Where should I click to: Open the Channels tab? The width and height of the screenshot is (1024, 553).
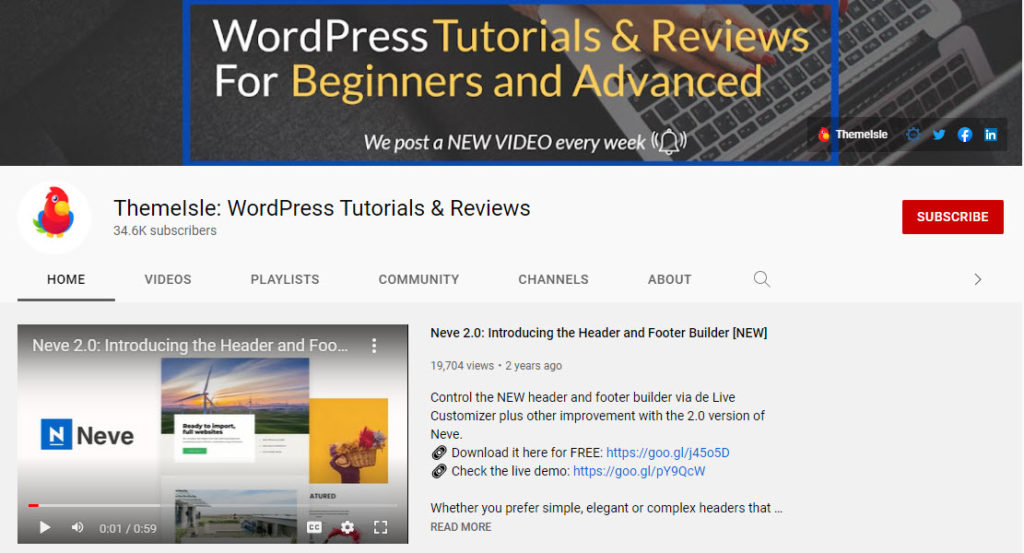553,279
